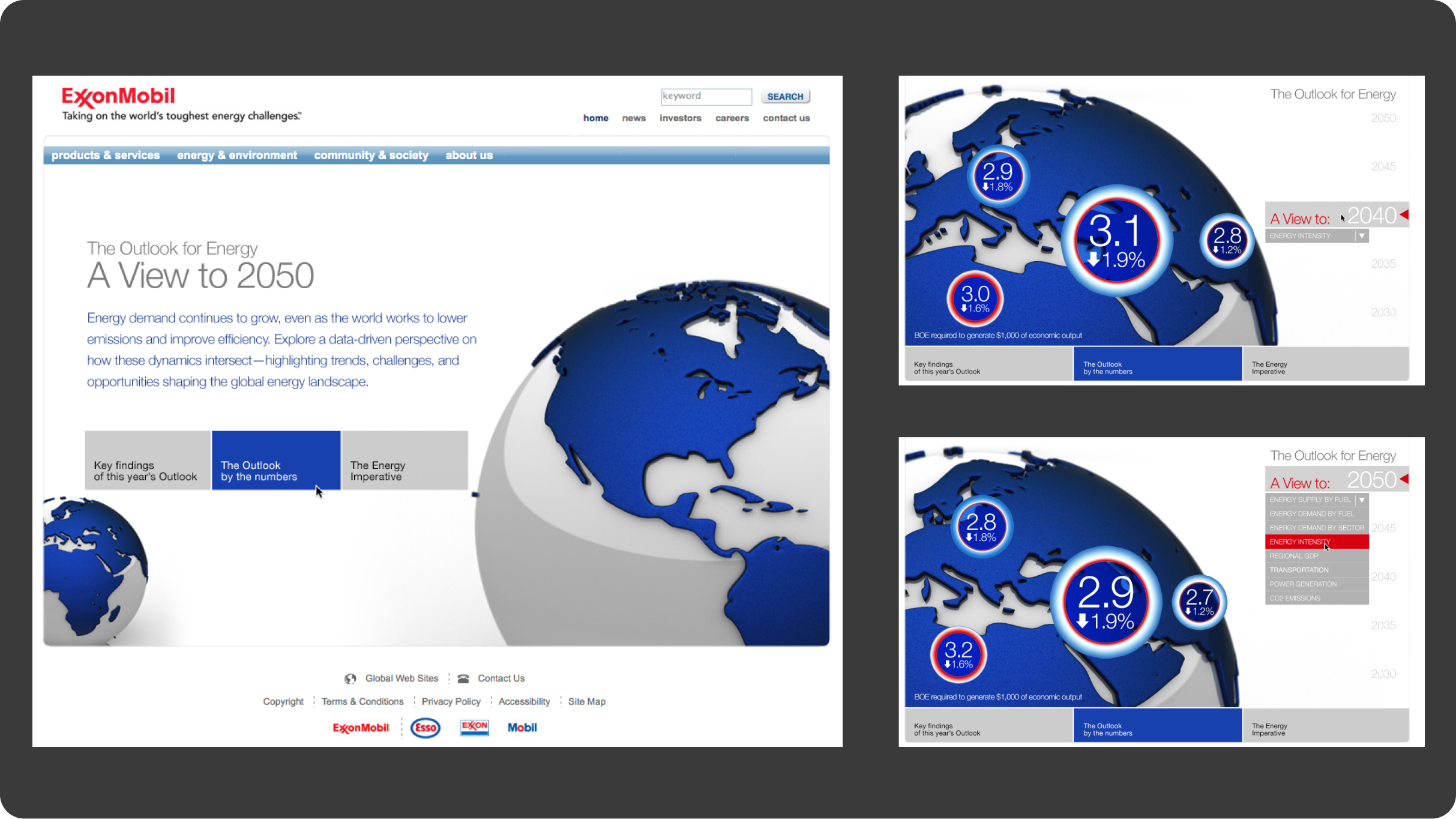
Task: Click the Mobil brand logo in footer
Action: coord(522,728)
